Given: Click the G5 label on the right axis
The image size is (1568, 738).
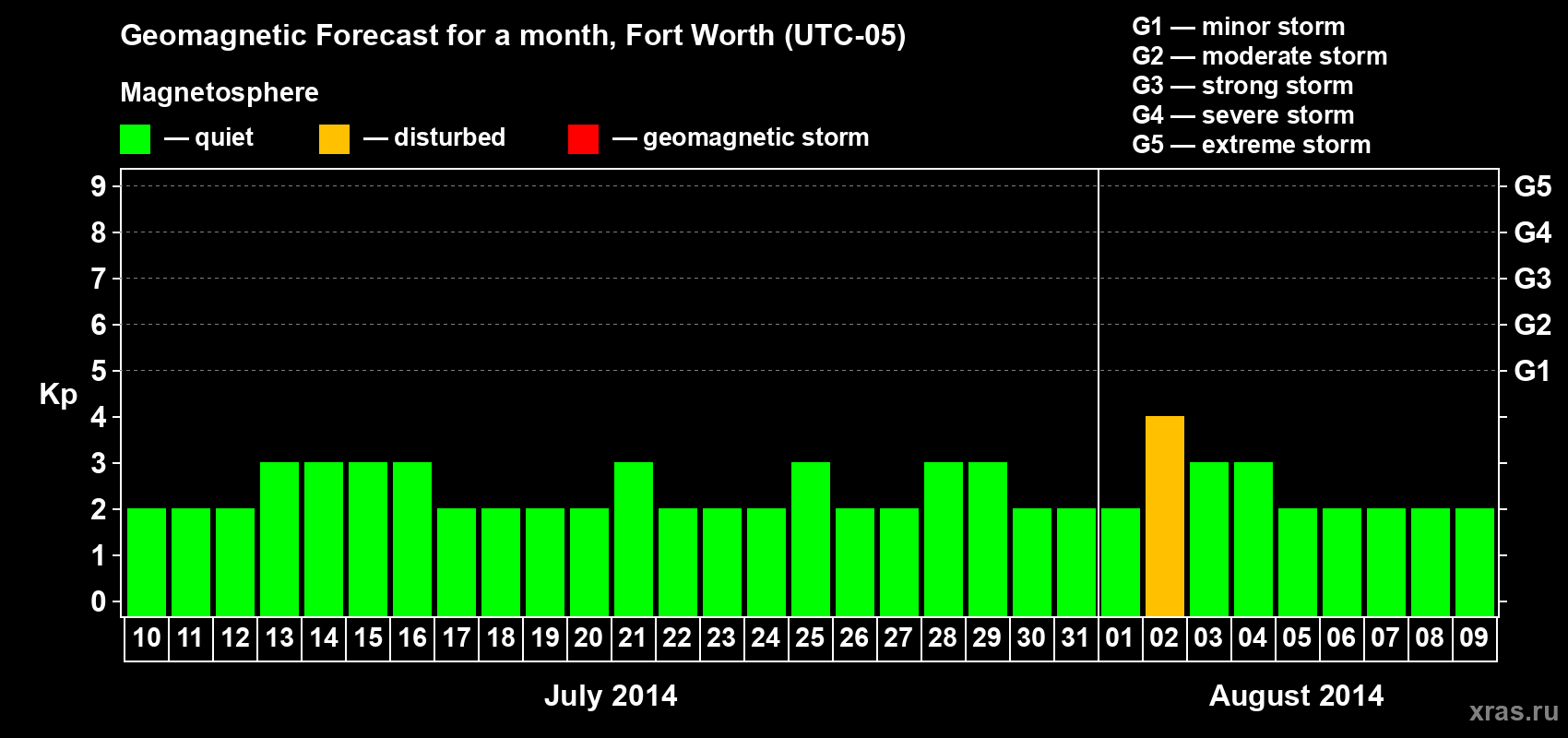Looking at the screenshot, I should tap(1533, 186).
